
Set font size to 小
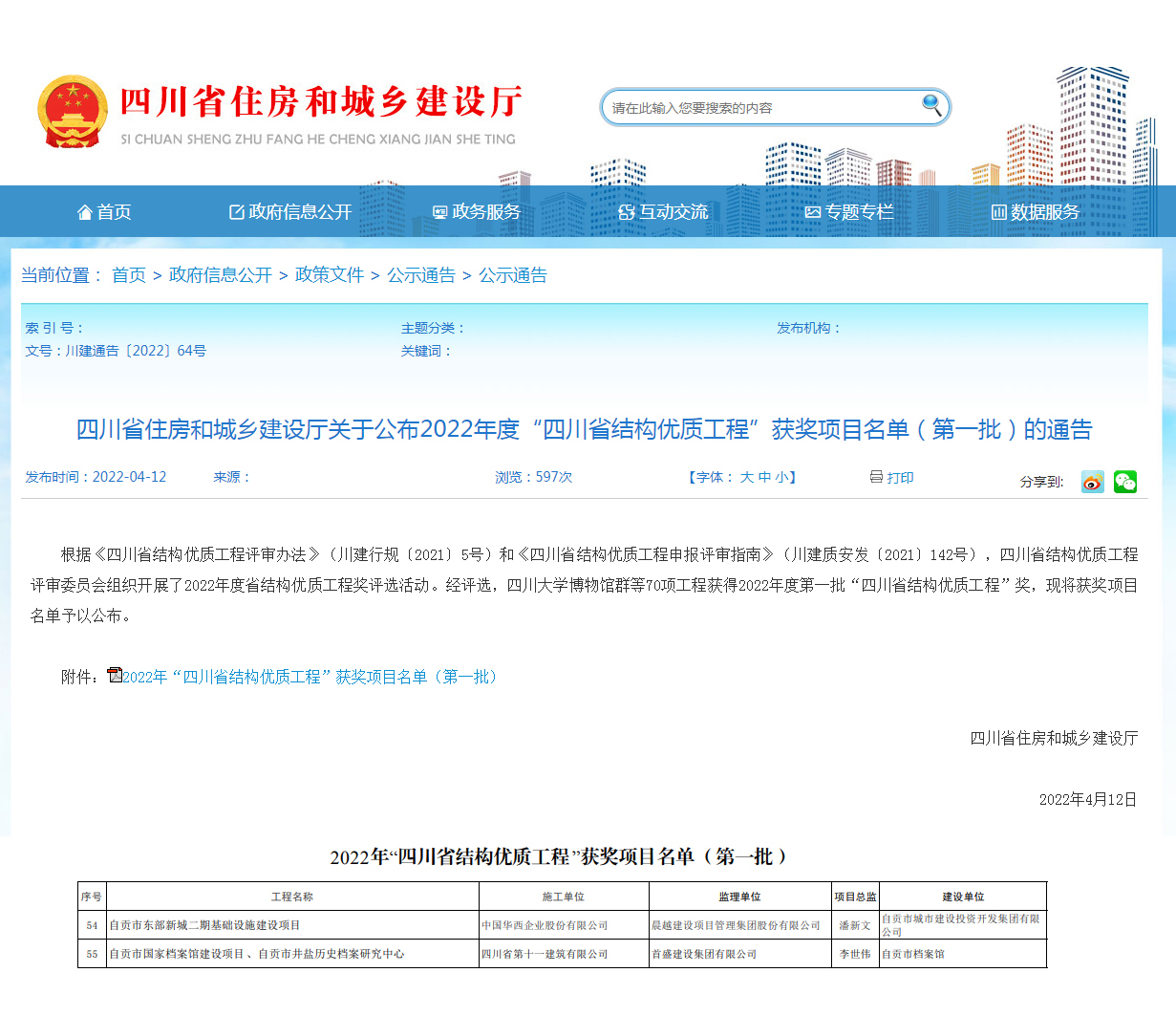tap(781, 477)
